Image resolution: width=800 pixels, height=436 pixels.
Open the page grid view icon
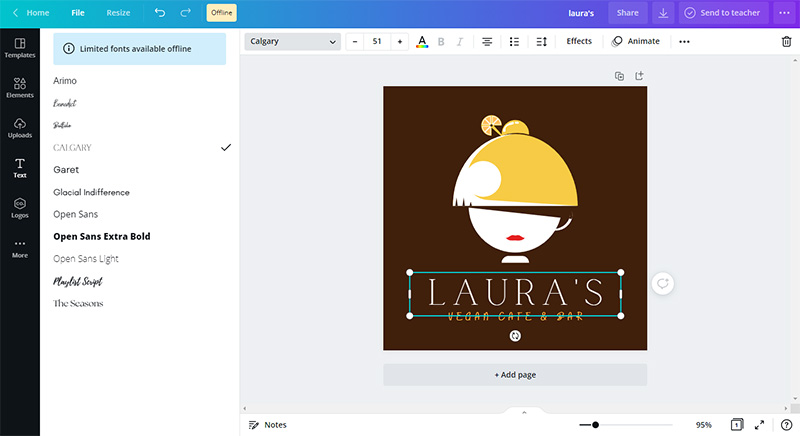pyautogui.click(x=736, y=425)
